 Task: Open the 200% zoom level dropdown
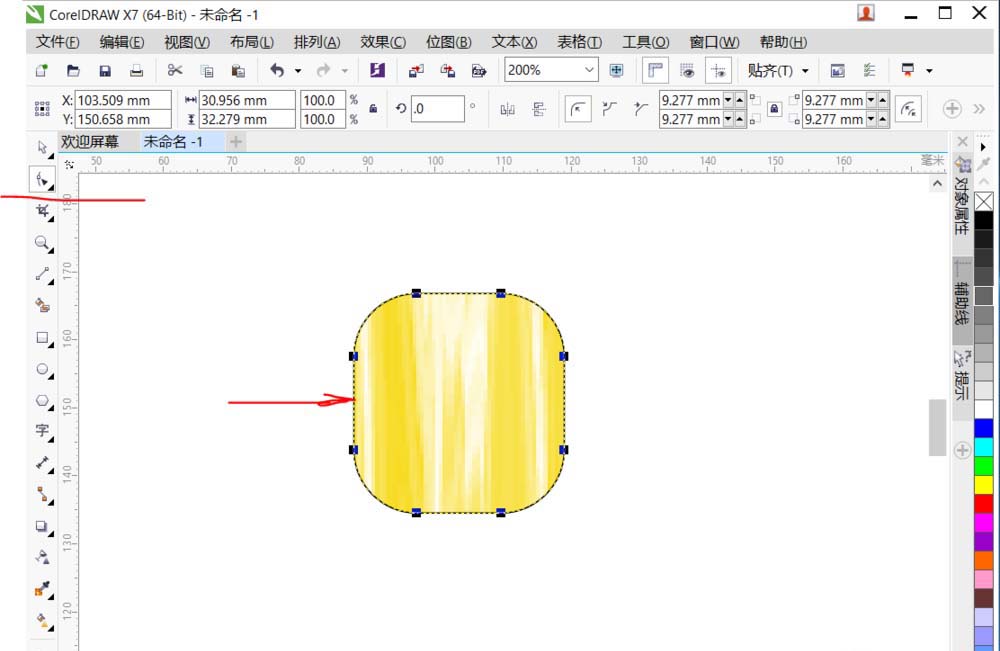coord(589,70)
